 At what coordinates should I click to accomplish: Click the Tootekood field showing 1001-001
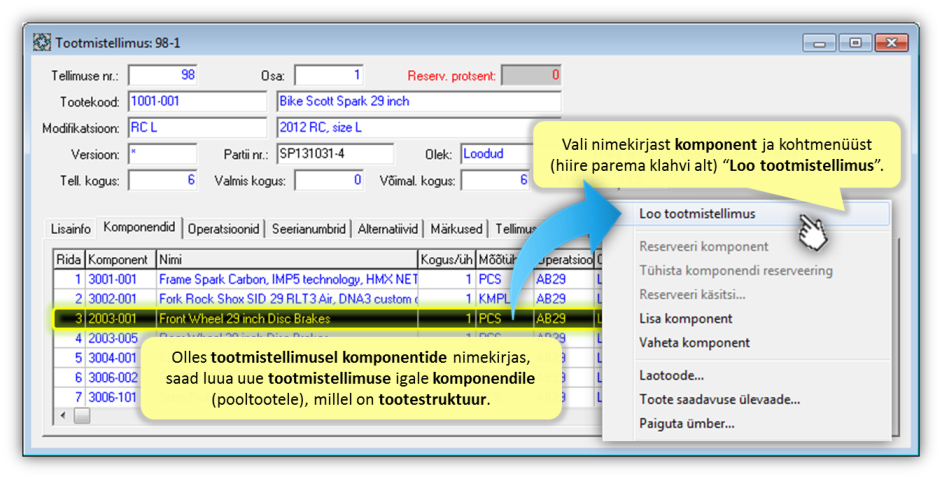point(197,102)
